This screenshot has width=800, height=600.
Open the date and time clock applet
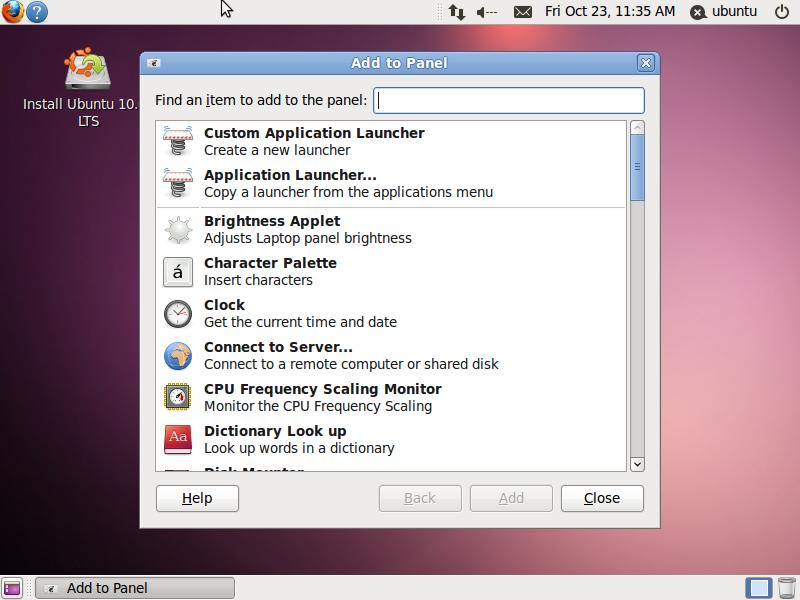click(610, 11)
